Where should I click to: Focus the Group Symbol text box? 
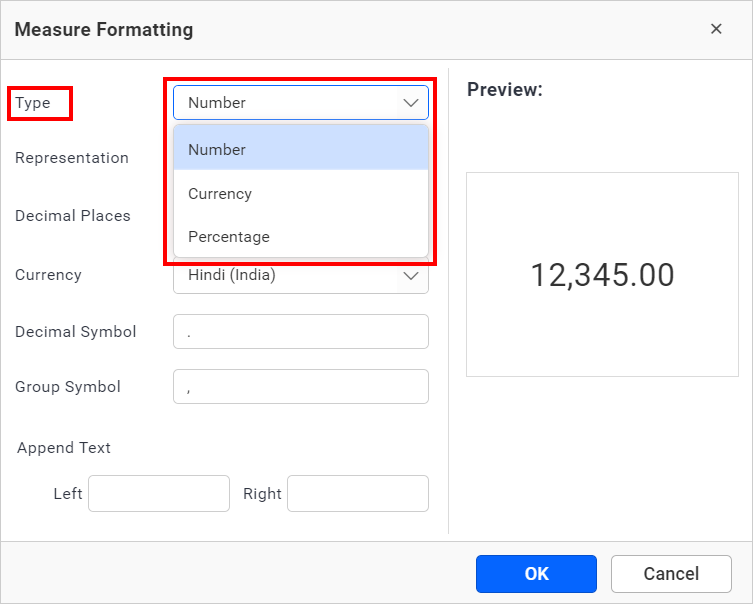[300, 387]
